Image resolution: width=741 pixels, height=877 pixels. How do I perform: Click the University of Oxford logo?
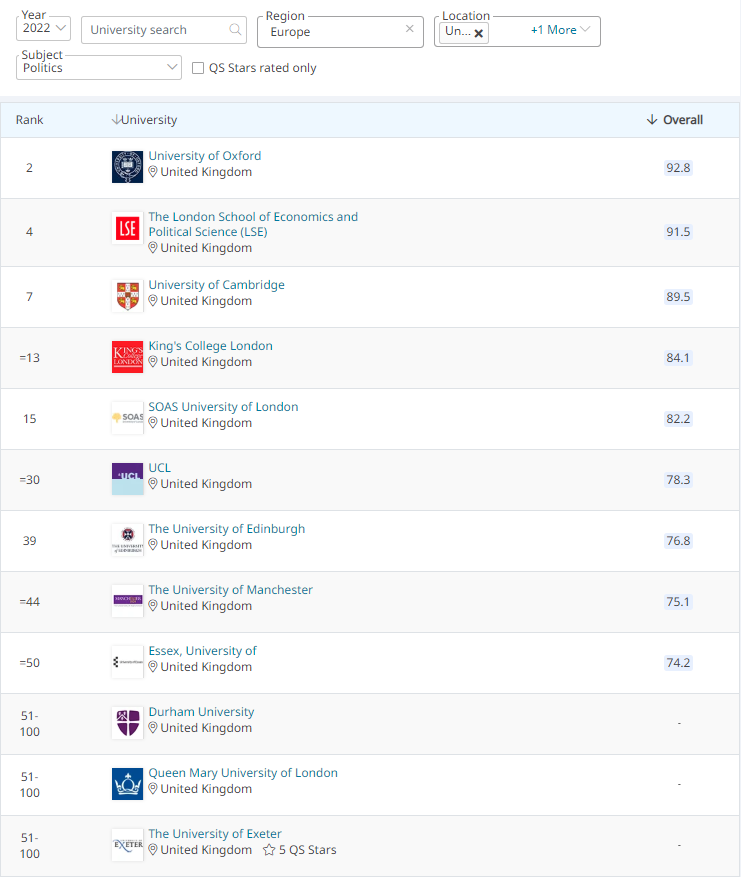tap(128, 167)
